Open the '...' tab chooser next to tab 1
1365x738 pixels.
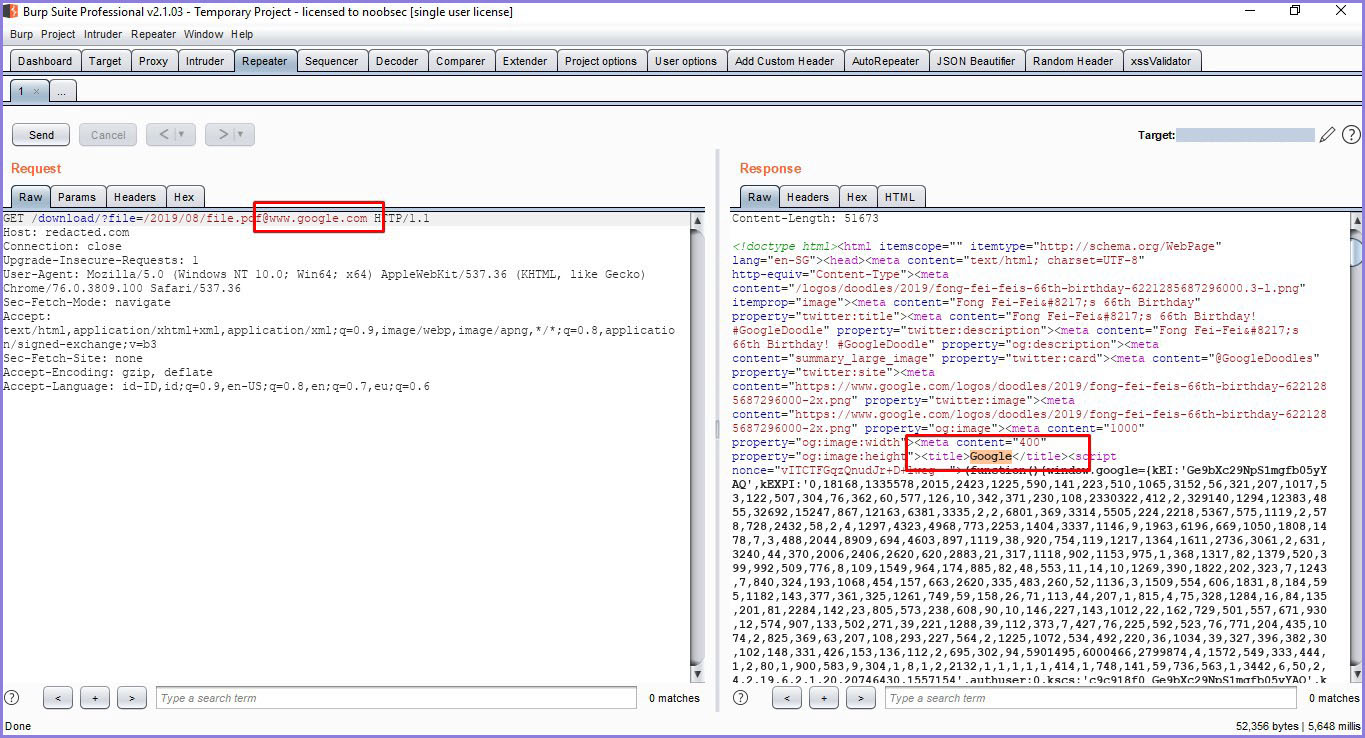(x=62, y=90)
